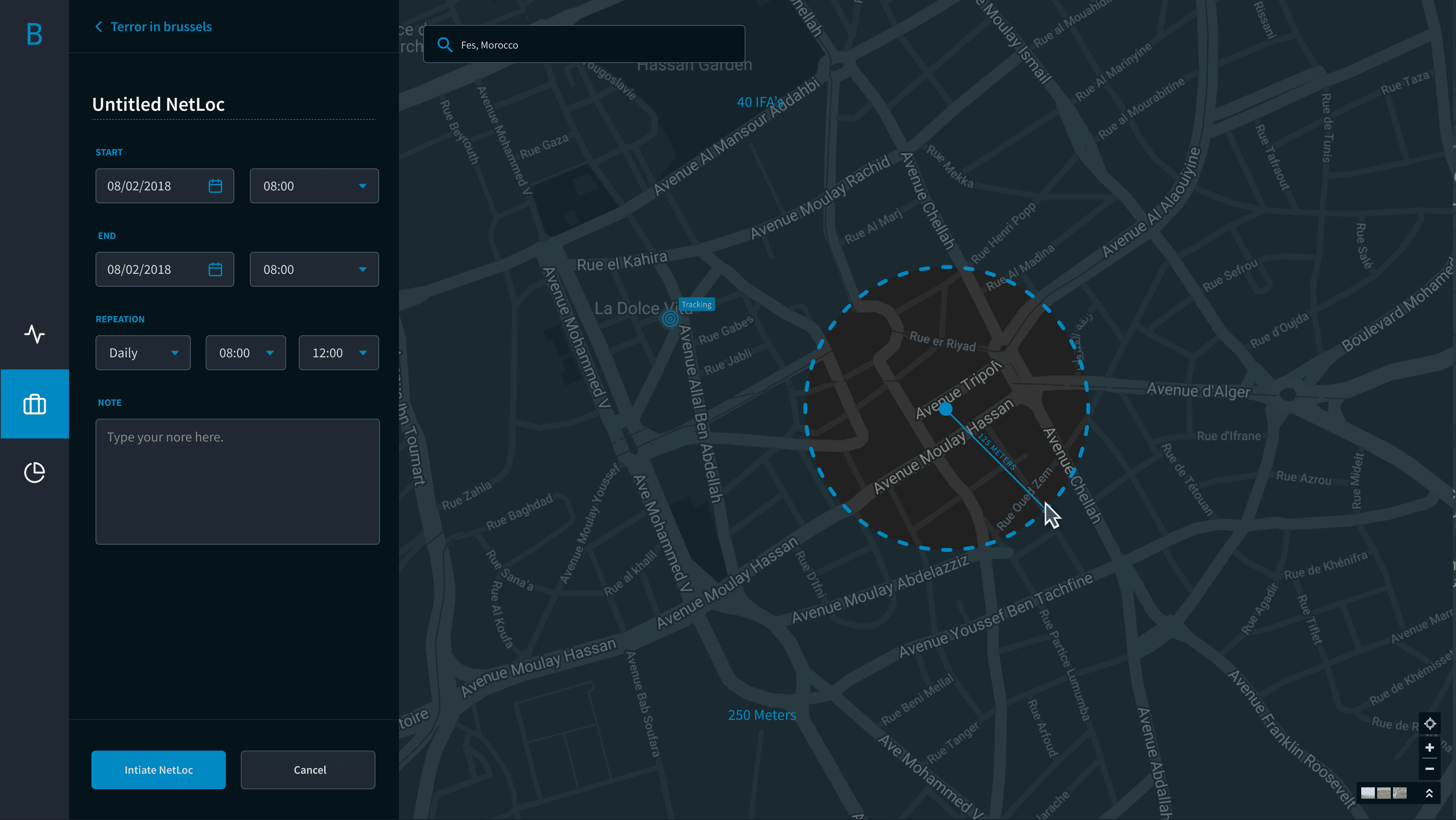Click the search magnifier icon

tap(445, 45)
